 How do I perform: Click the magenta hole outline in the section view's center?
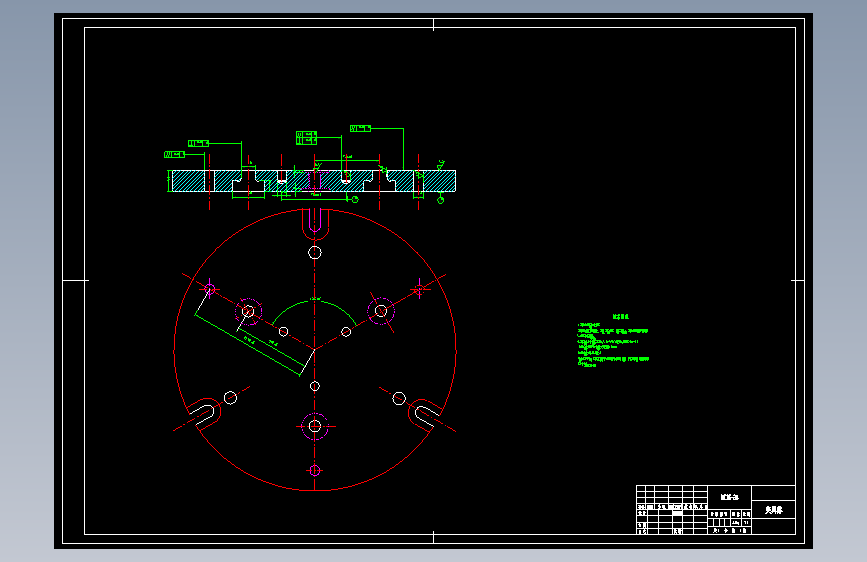click(x=315, y=181)
